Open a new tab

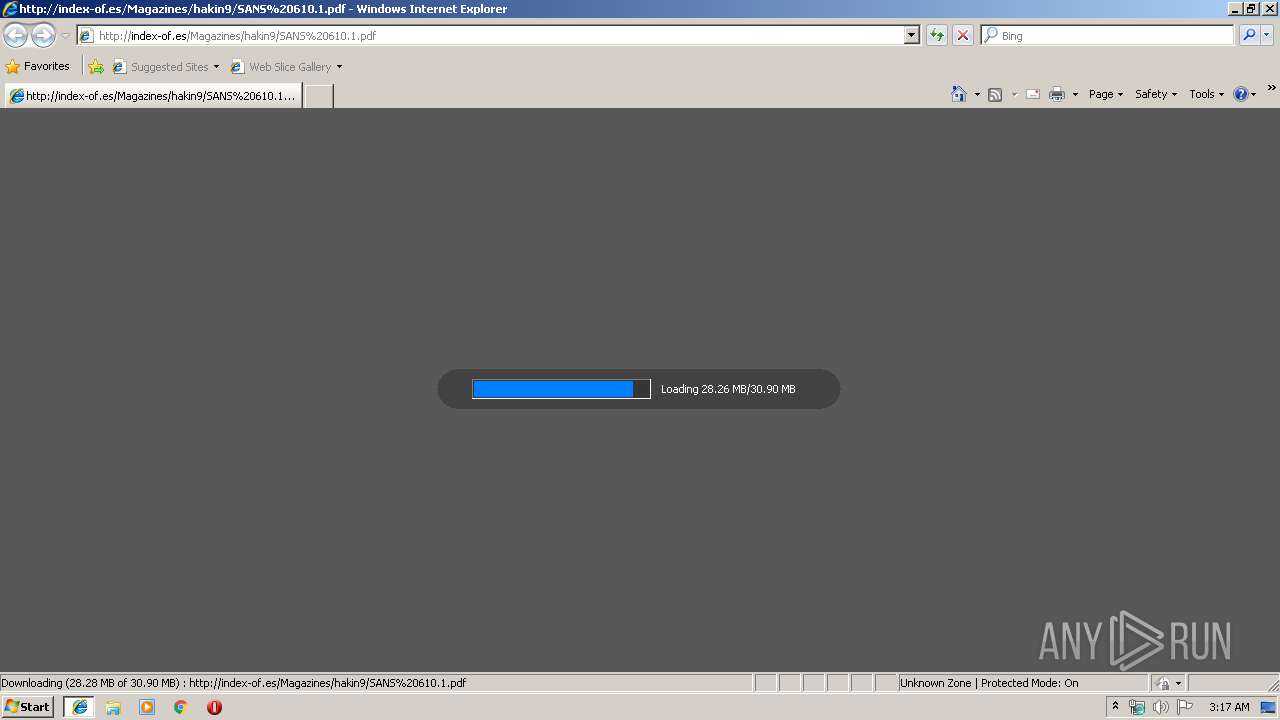318,96
